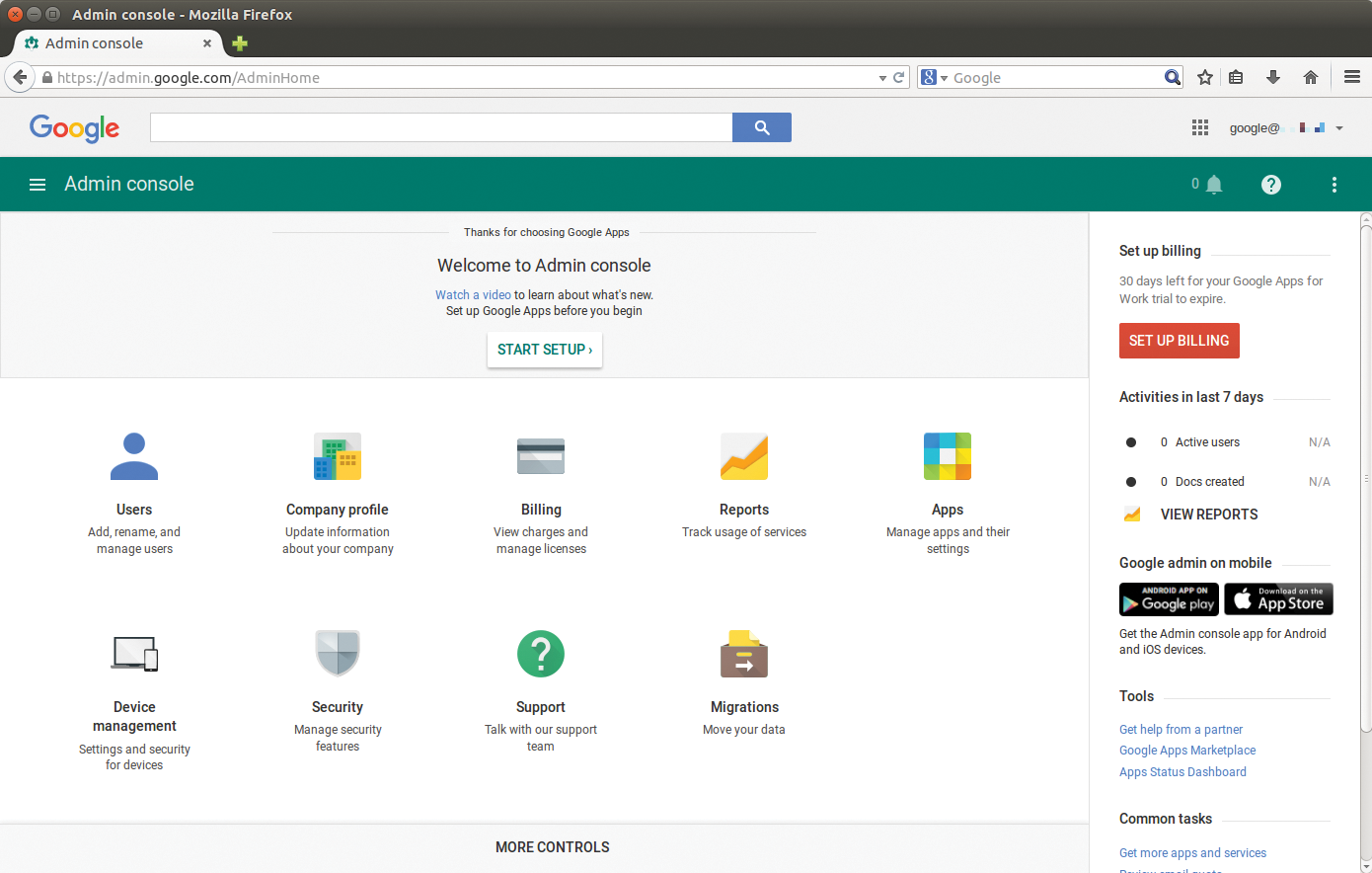Open the three-dot options menu in green bar

coord(1334,185)
